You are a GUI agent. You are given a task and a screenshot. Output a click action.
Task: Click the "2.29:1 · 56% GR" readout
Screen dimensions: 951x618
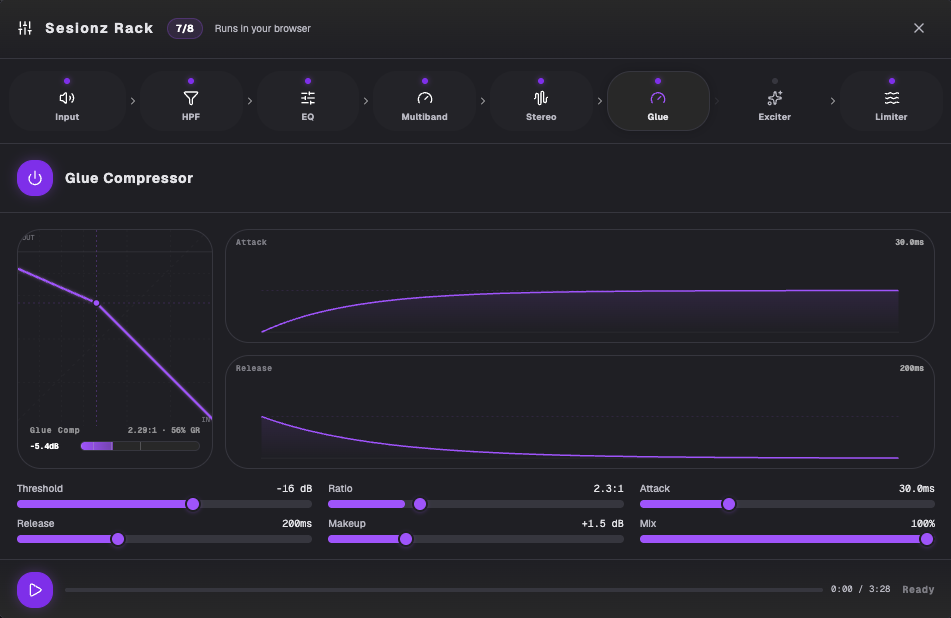point(164,430)
